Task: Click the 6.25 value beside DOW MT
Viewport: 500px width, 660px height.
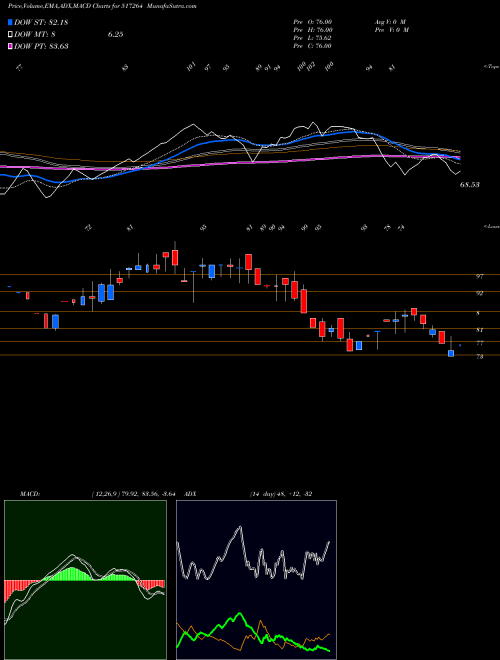Action: 115,35
